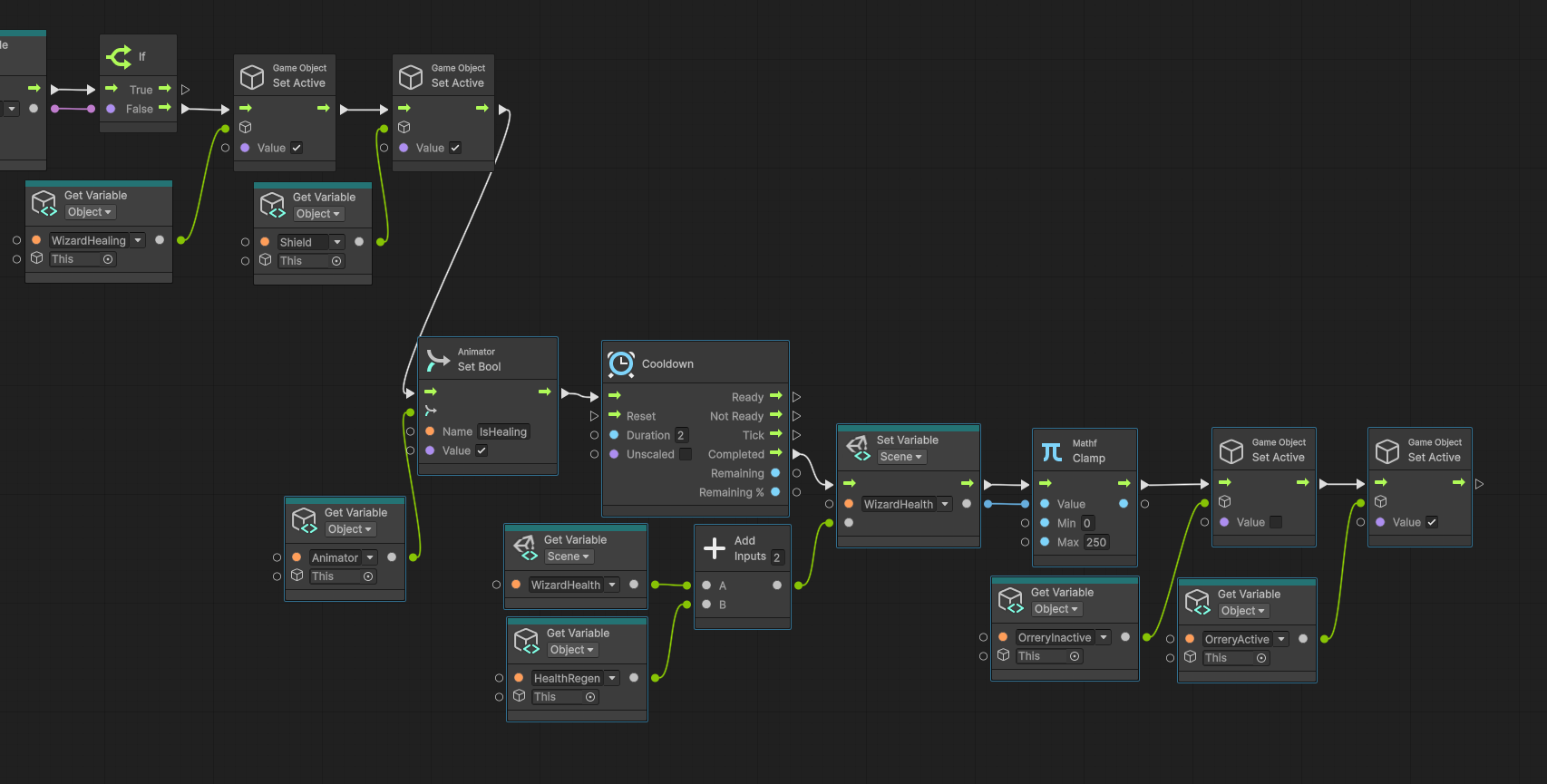Click the Get Variable WizardHealing node icon
The width and height of the screenshot is (1547, 784).
(x=44, y=203)
